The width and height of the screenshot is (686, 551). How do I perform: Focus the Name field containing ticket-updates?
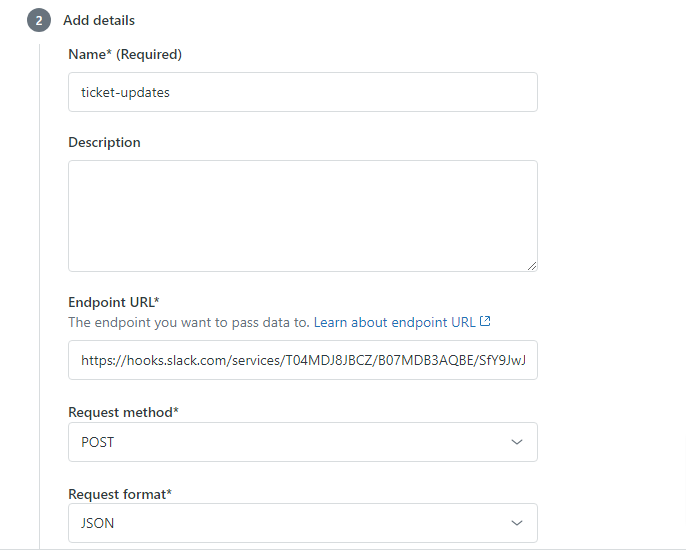click(303, 92)
